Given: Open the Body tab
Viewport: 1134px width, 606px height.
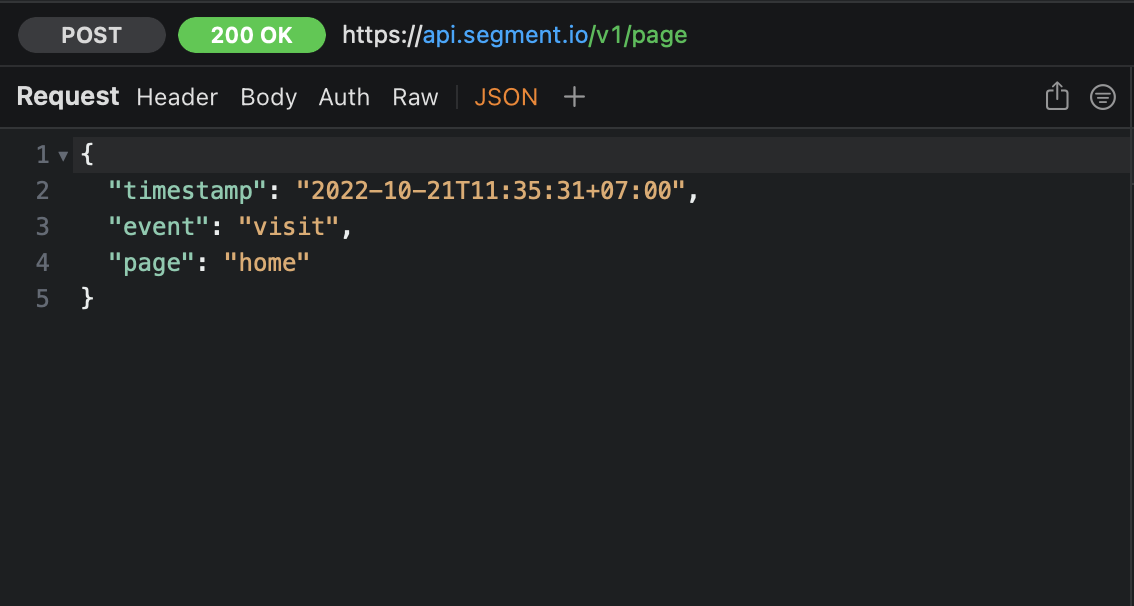Looking at the screenshot, I should pos(268,96).
